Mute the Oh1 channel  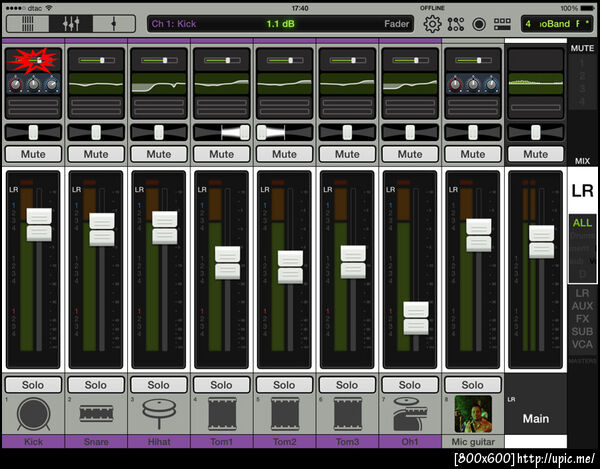click(410, 154)
